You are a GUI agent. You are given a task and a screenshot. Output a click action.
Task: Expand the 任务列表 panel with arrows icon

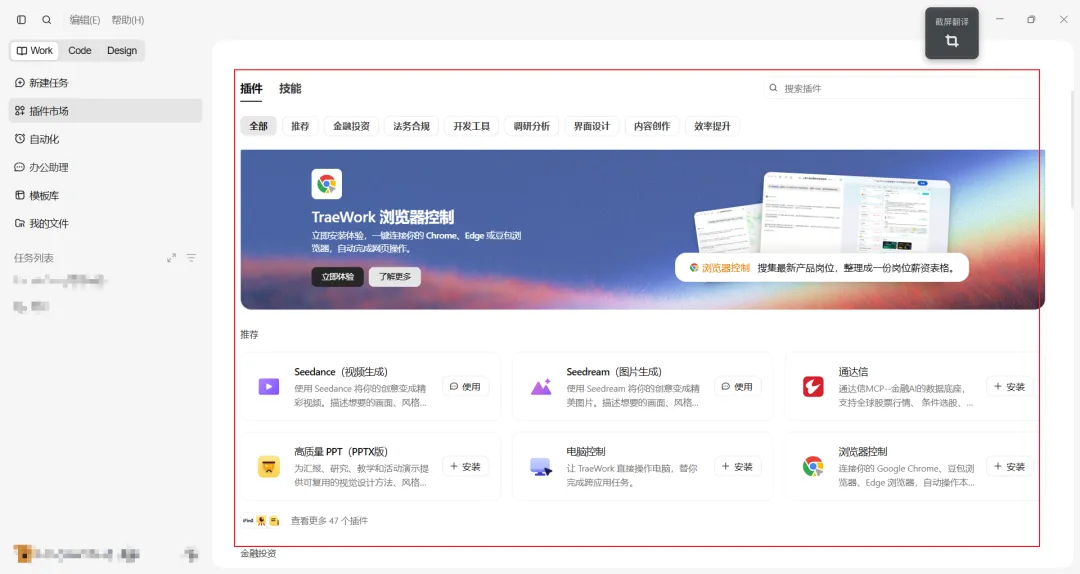[x=172, y=258]
